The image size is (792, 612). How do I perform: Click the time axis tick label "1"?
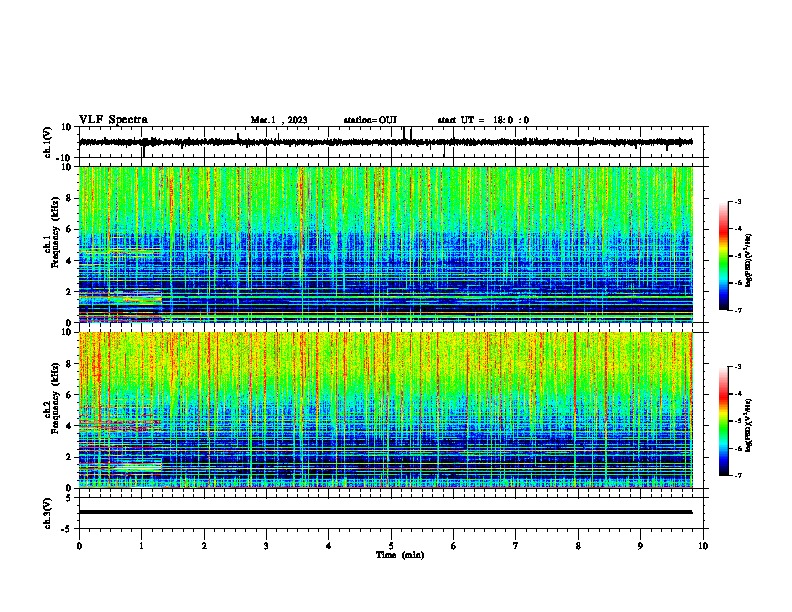point(141,546)
